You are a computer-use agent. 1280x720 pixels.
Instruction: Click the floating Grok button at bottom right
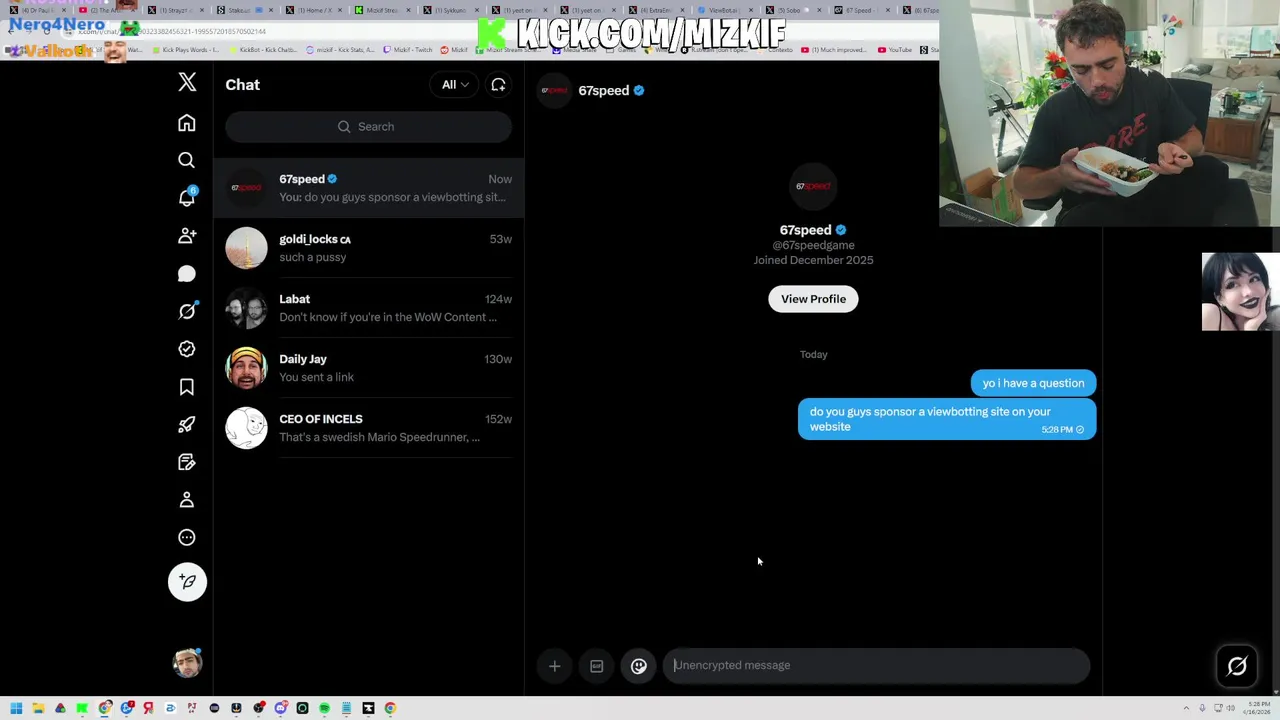point(1237,666)
